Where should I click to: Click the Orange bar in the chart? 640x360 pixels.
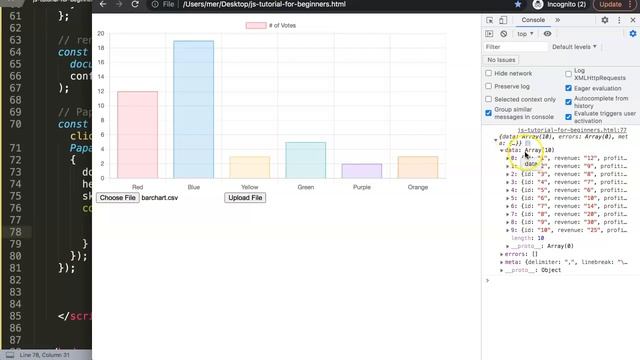(418, 167)
